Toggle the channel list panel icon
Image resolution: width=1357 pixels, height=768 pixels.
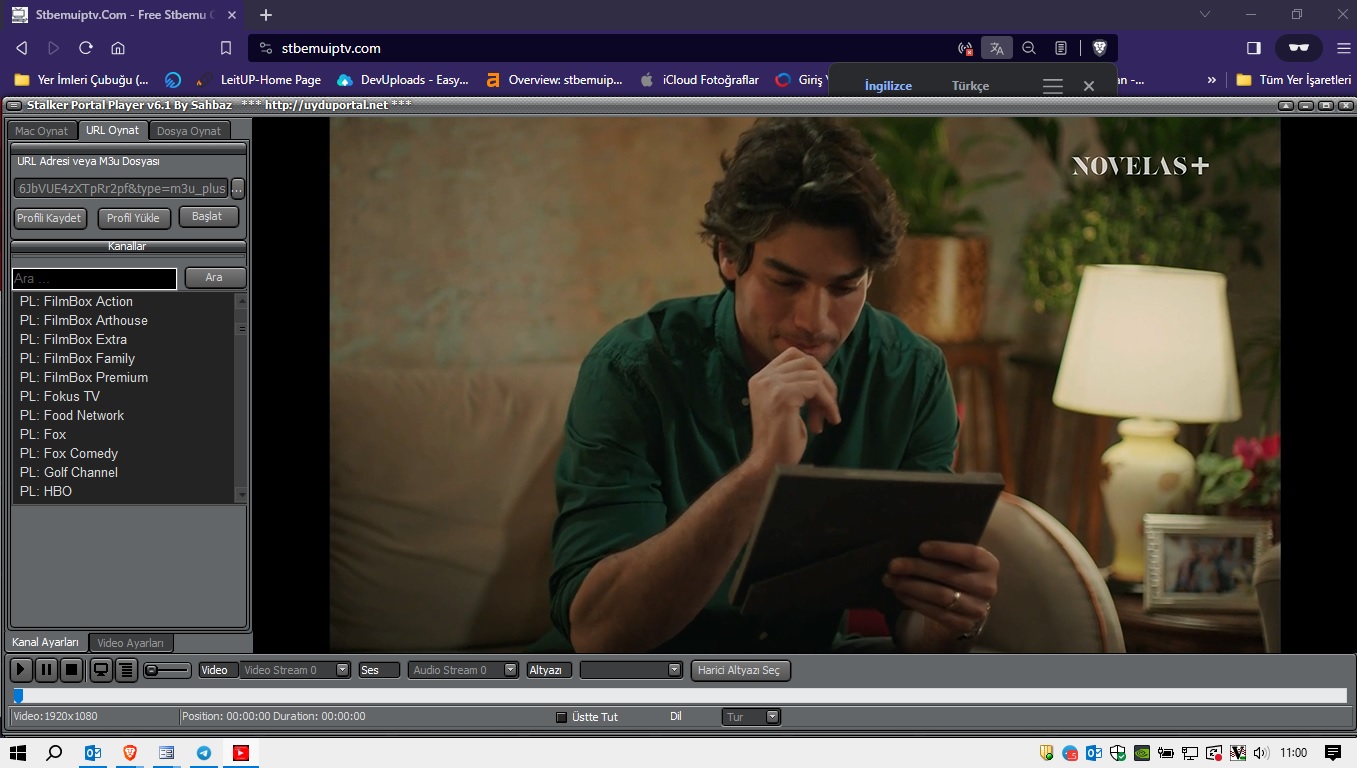click(x=126, y=670)
